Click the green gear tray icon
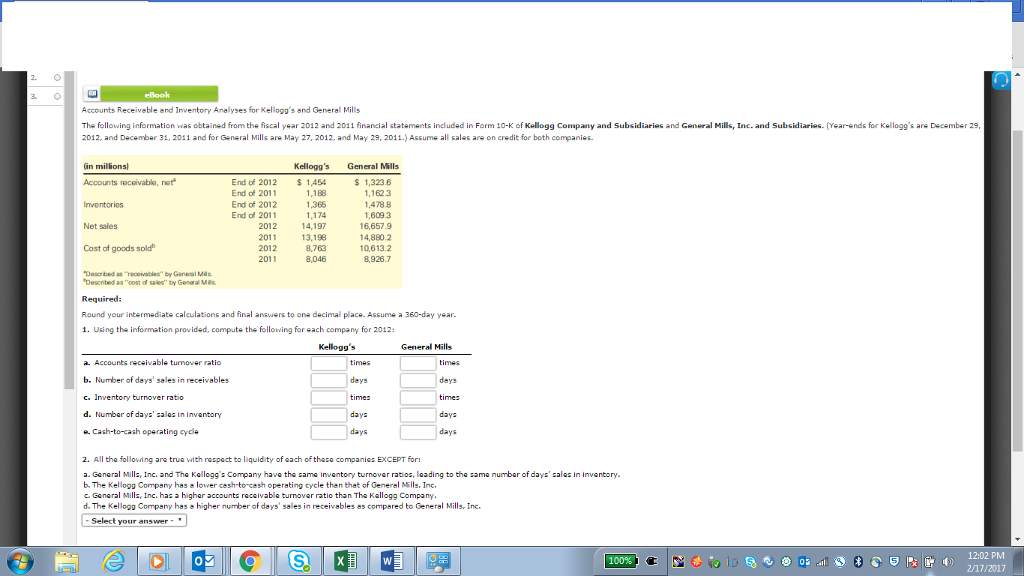1024x576 pixels. [x=786, y=562]
